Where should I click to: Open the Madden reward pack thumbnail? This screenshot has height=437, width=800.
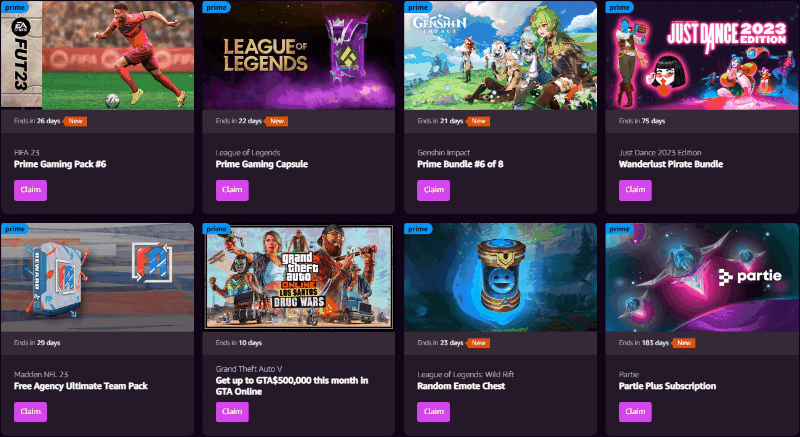(97, 277)
